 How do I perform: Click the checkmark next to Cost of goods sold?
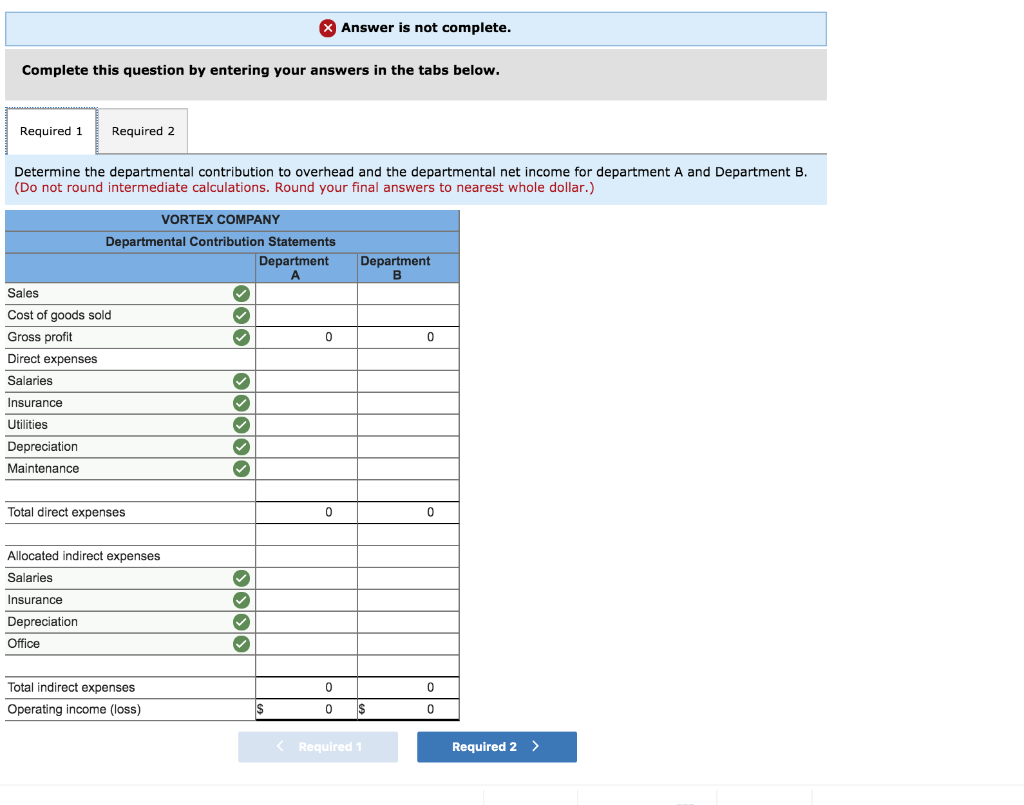tap(241, 315)
